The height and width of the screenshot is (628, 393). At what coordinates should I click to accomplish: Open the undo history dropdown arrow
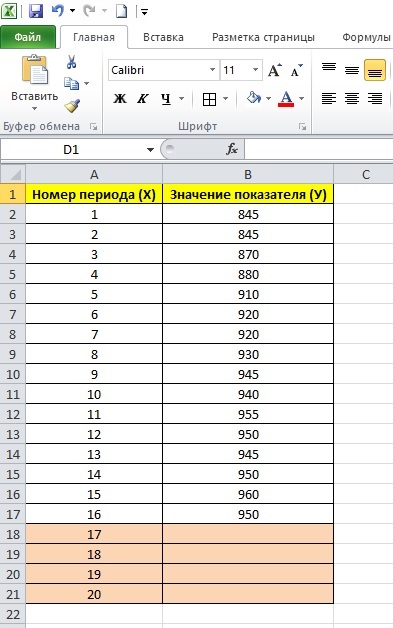pos(73,11)
